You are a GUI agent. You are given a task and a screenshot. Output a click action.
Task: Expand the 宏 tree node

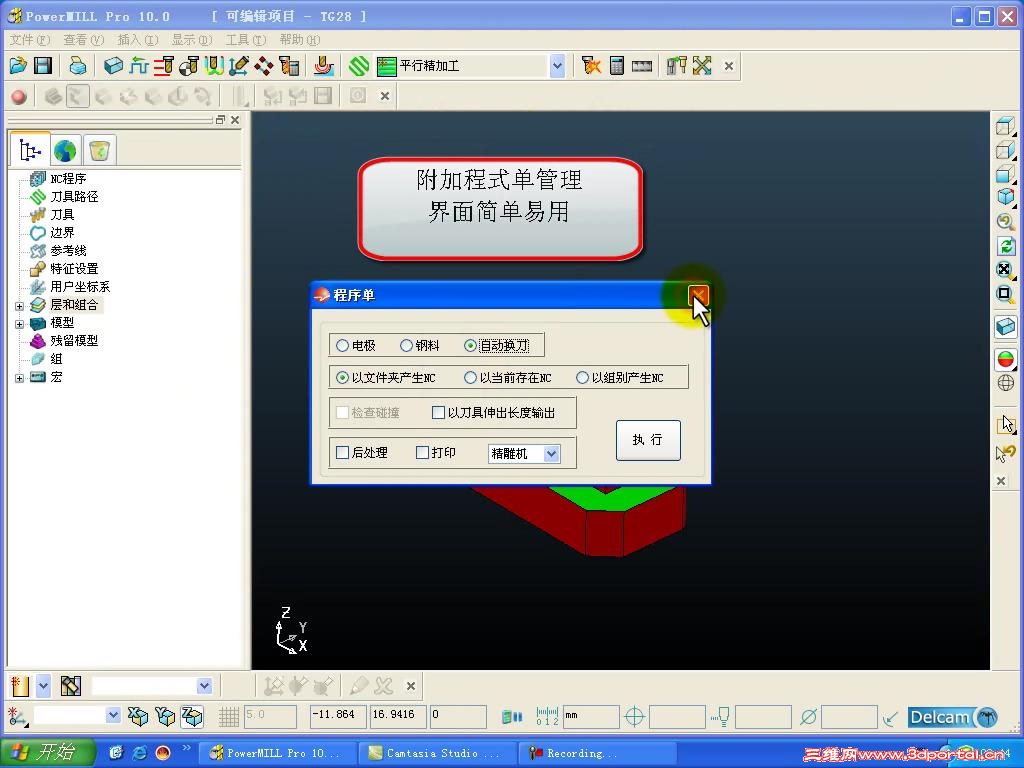19,378
